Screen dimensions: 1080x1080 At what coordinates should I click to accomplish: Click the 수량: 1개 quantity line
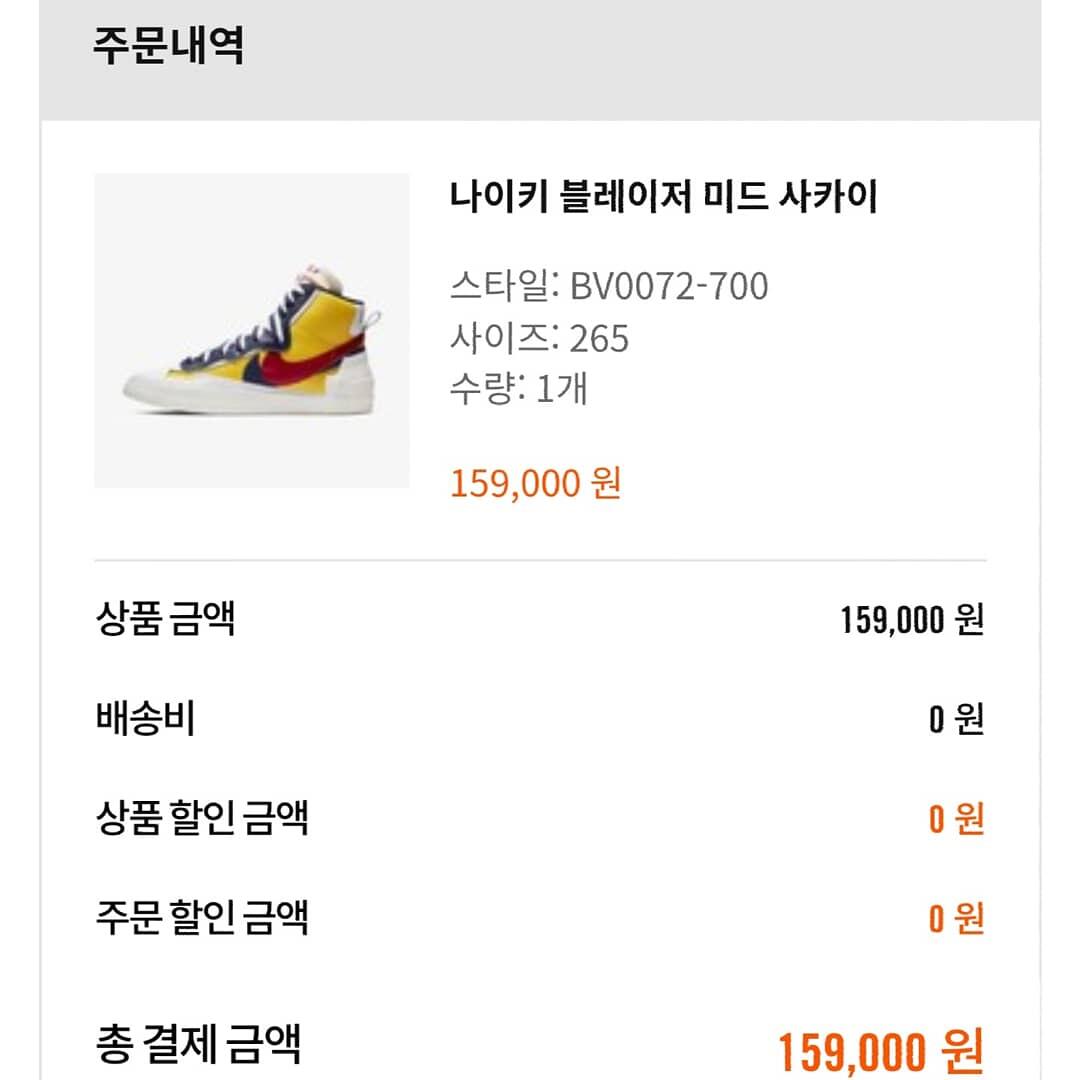(x=518, y=389)
